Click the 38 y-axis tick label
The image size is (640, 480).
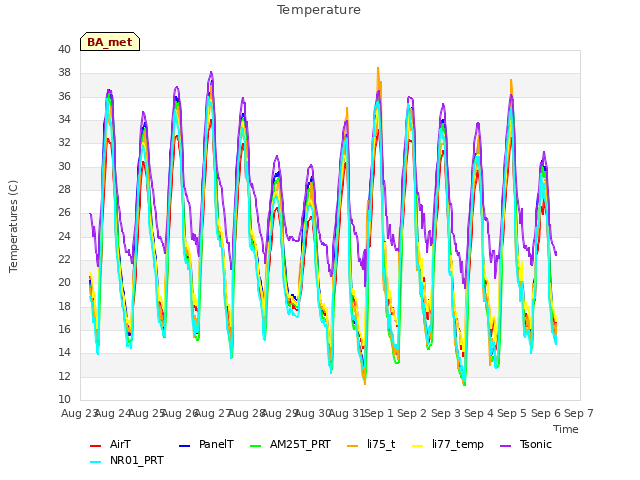[x=64, y=73]
